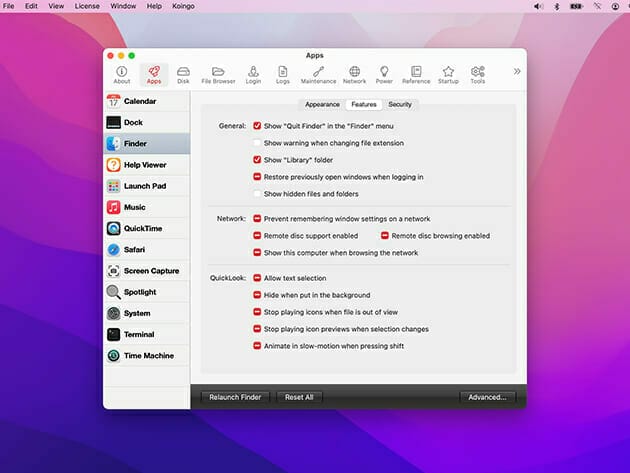Switch to the Appearance tab
This screenshot has height=473, width=630.
tap(322, 104)
